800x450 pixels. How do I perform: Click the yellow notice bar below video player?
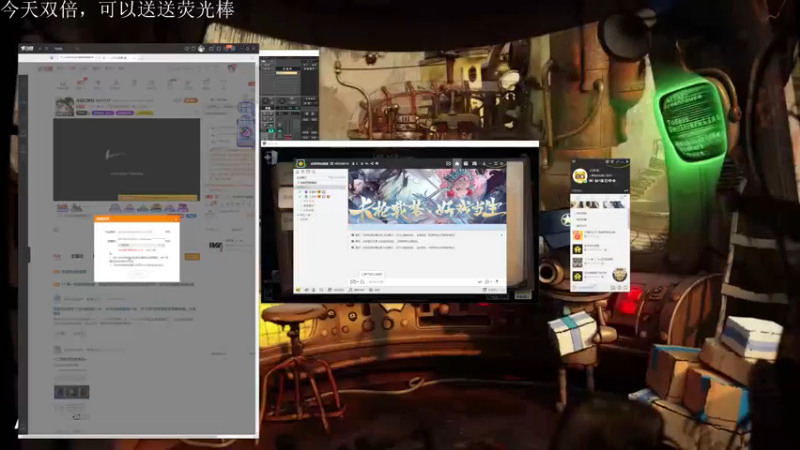point(157,197)
